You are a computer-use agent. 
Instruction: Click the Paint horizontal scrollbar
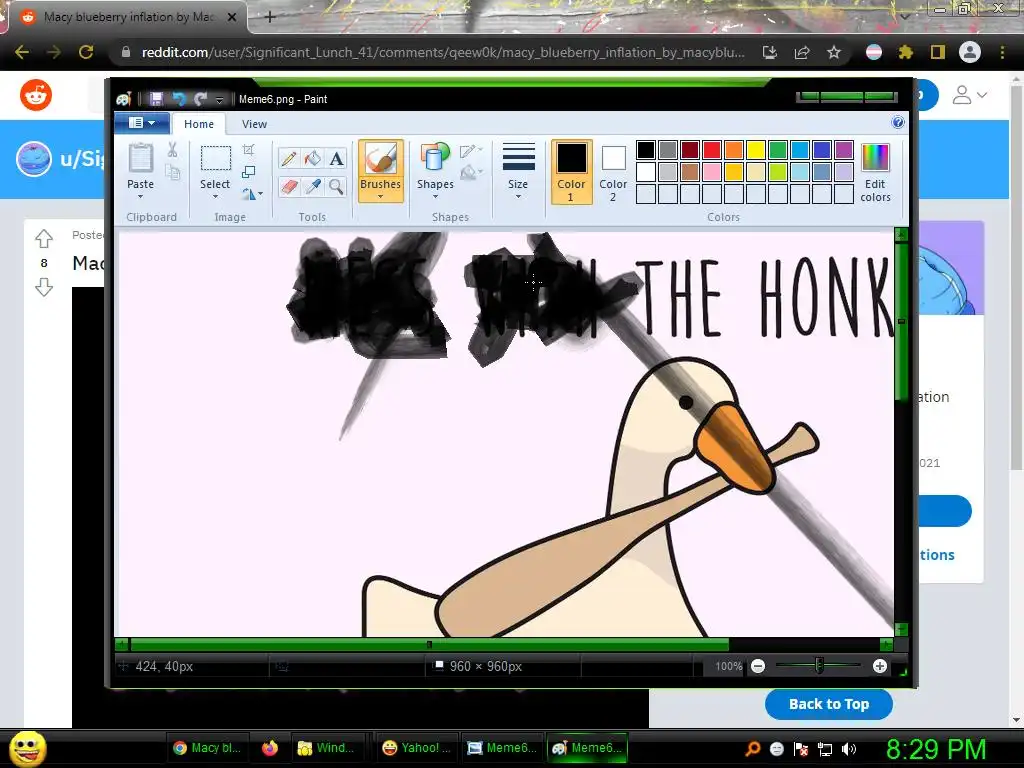[429, 645]
